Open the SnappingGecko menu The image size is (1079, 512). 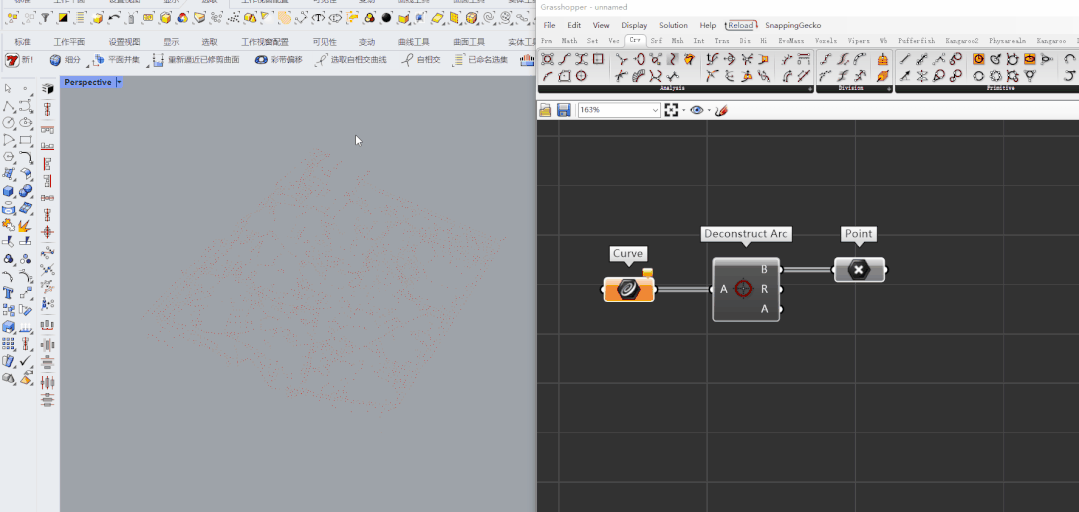point(793,25)
